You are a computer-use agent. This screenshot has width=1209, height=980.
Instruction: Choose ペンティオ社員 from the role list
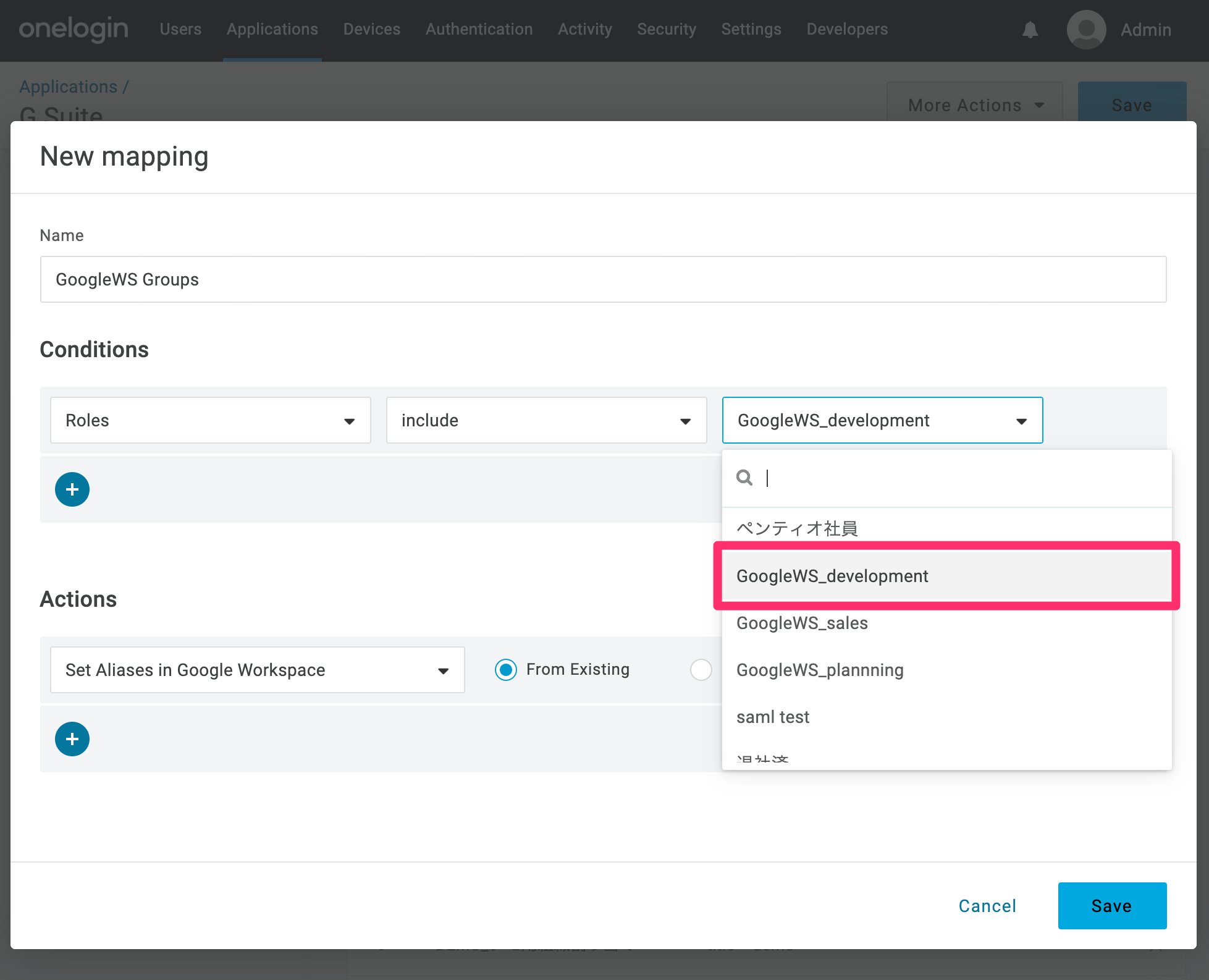947,529
